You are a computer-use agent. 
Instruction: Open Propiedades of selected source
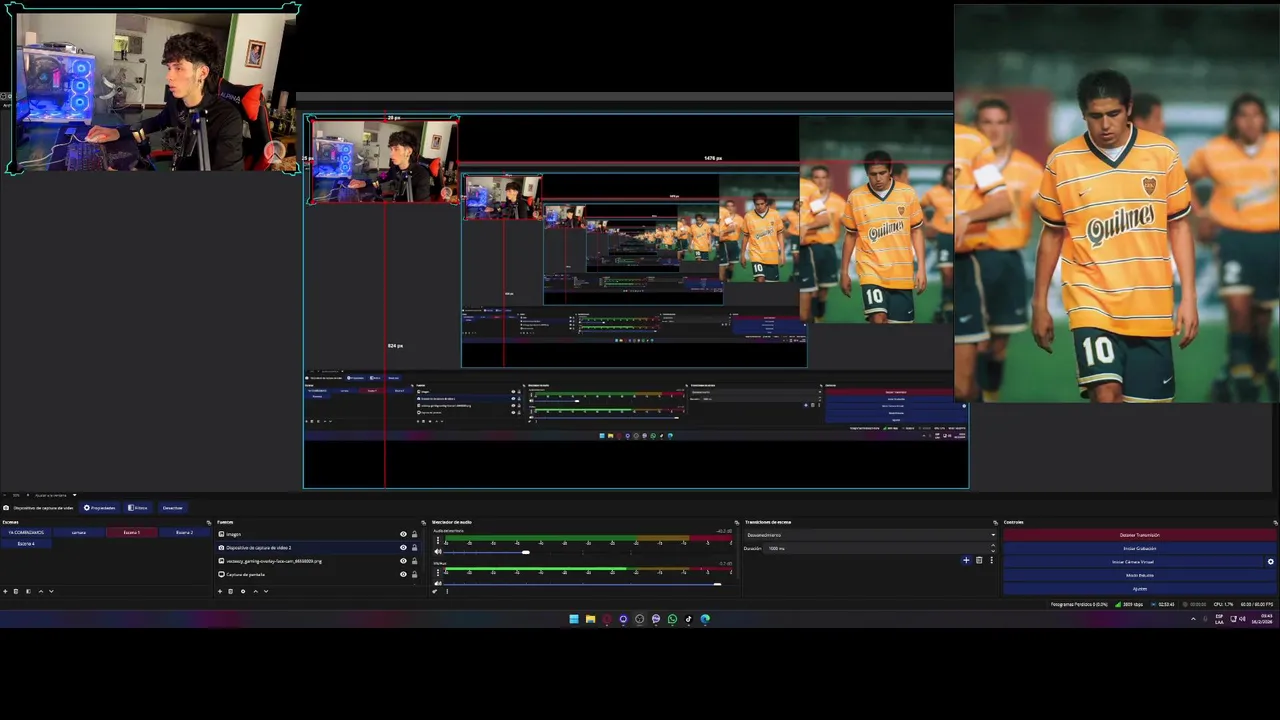[x=100, y=508]
